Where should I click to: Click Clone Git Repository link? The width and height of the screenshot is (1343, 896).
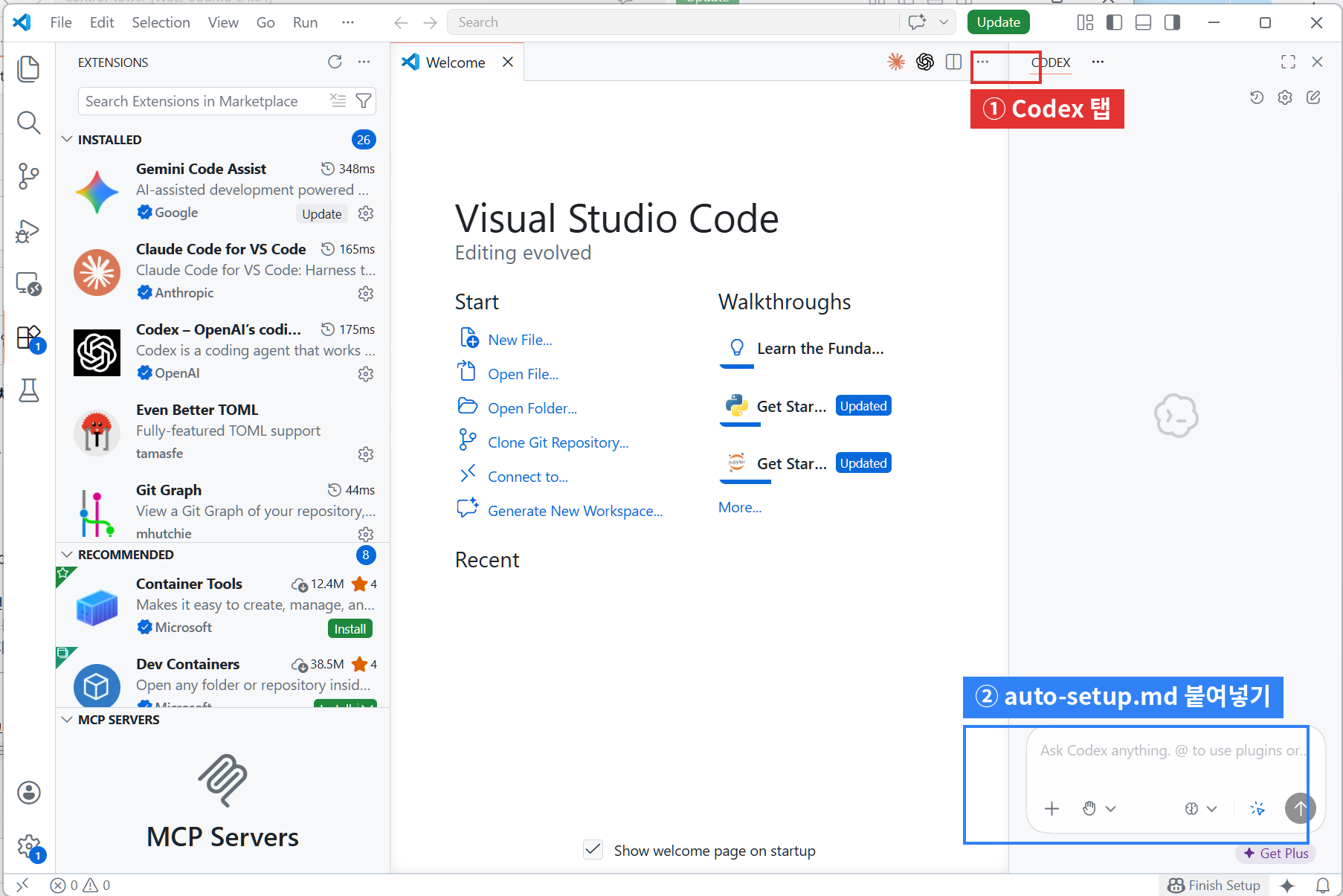pos(558,442)
